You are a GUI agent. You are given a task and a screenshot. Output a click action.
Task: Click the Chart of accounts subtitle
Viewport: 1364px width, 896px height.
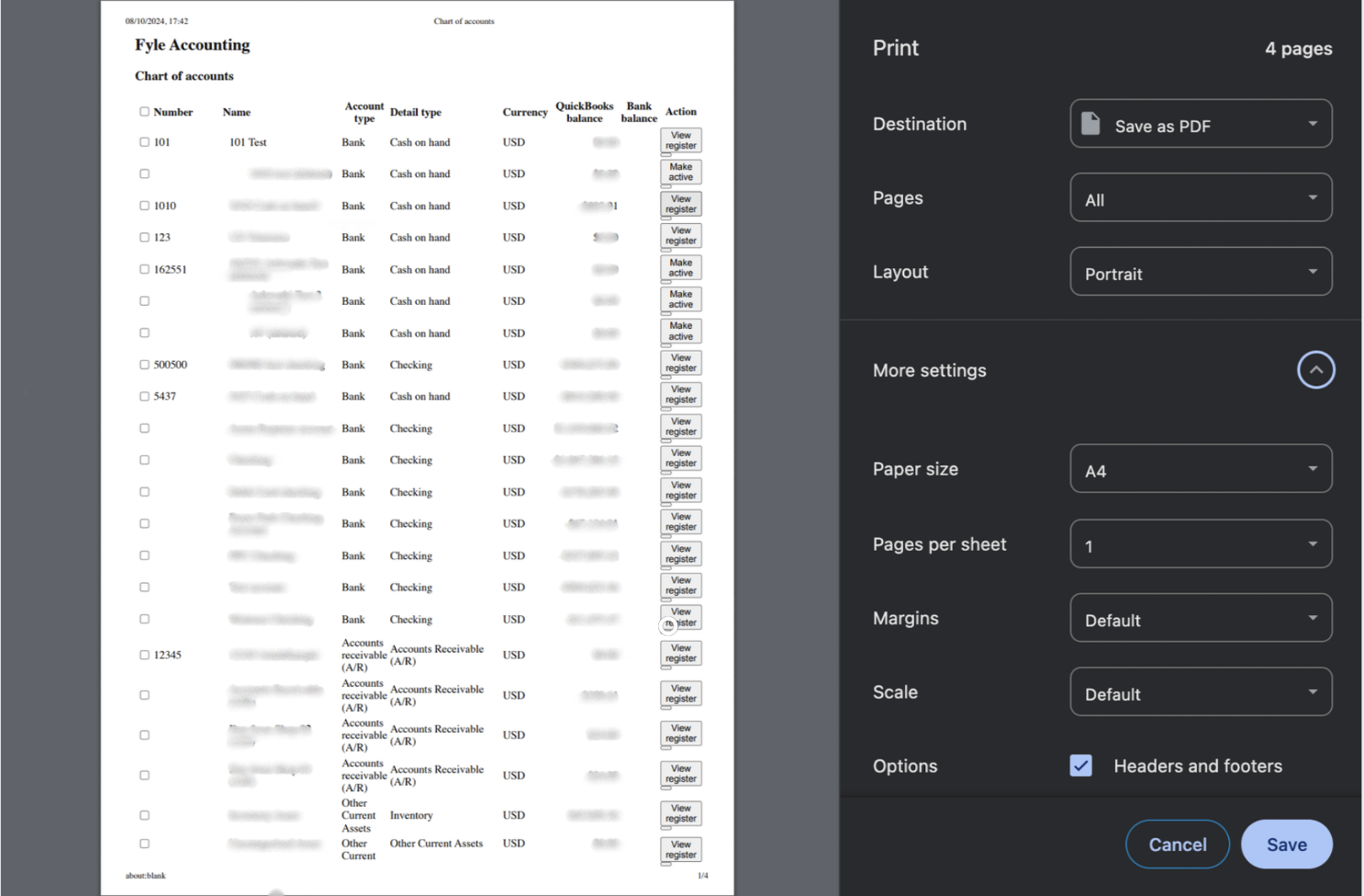click(184, 76)
